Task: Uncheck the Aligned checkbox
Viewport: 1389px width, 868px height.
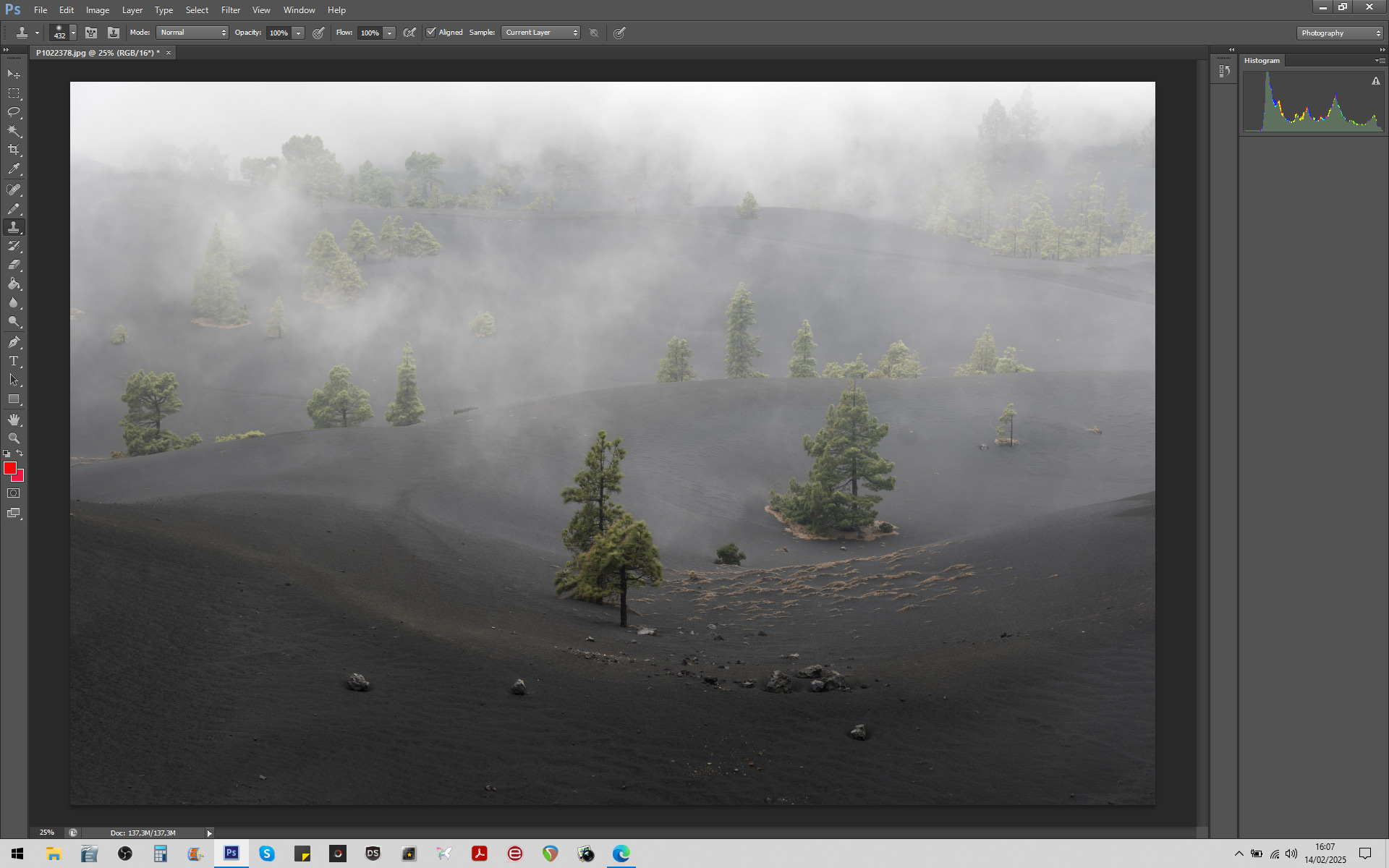Action: pyautogui.click(x=431, y=33)
